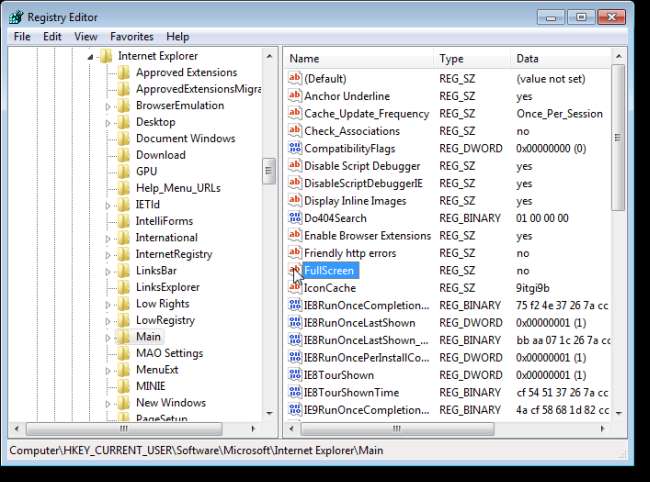Screen dimensions: 650x482
Task: Click the IE9RunOnceCompletion binary icon
Action: coord(295,409)
